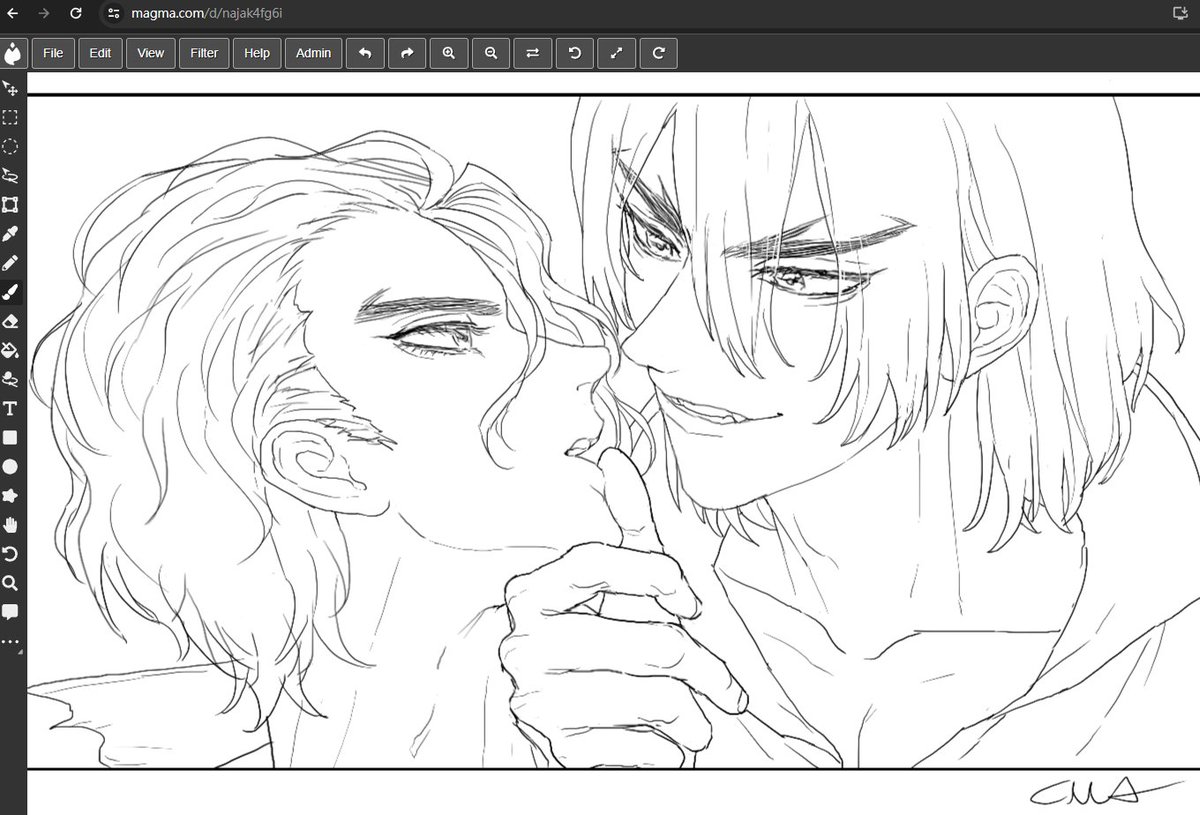Select the Ellipse shape tool

click(x=10, y=466)
